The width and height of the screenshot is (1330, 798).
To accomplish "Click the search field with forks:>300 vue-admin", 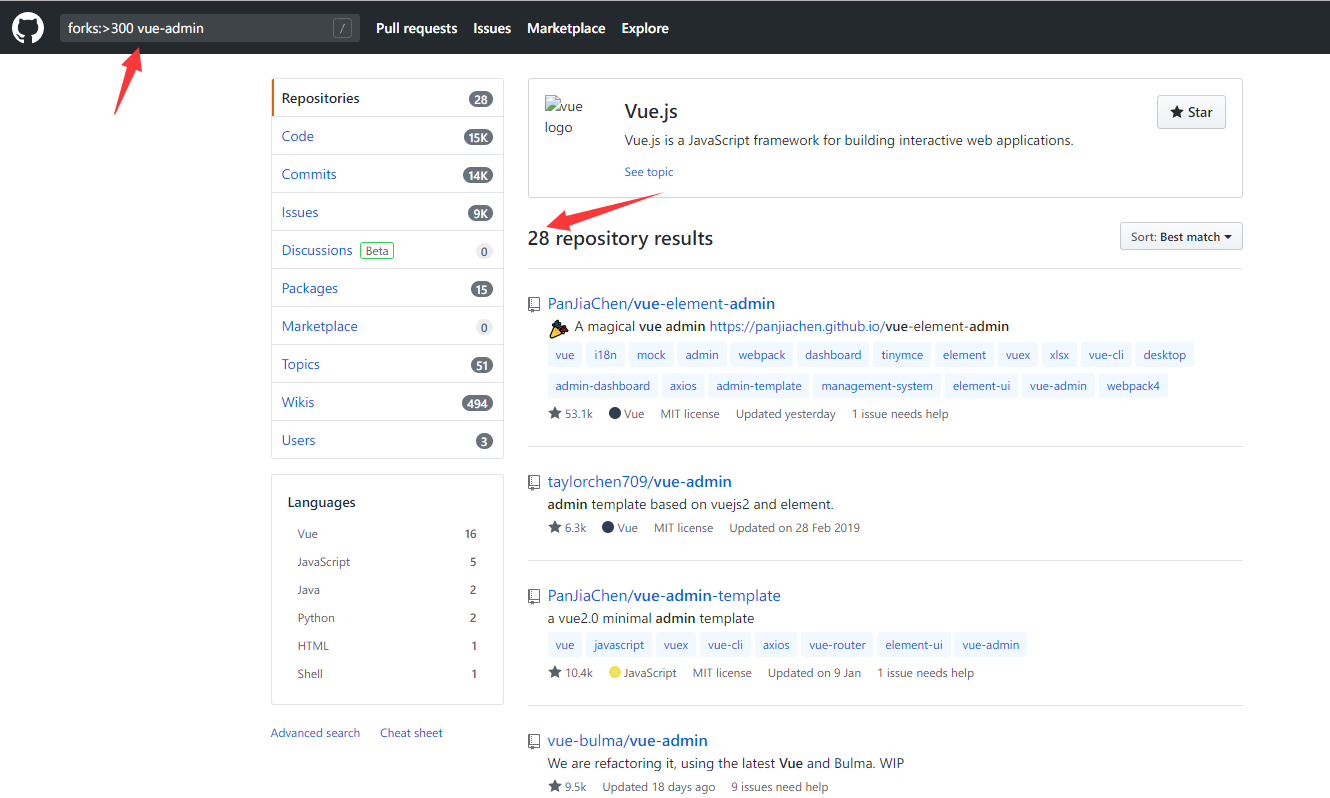I will (x=209, y=28).
